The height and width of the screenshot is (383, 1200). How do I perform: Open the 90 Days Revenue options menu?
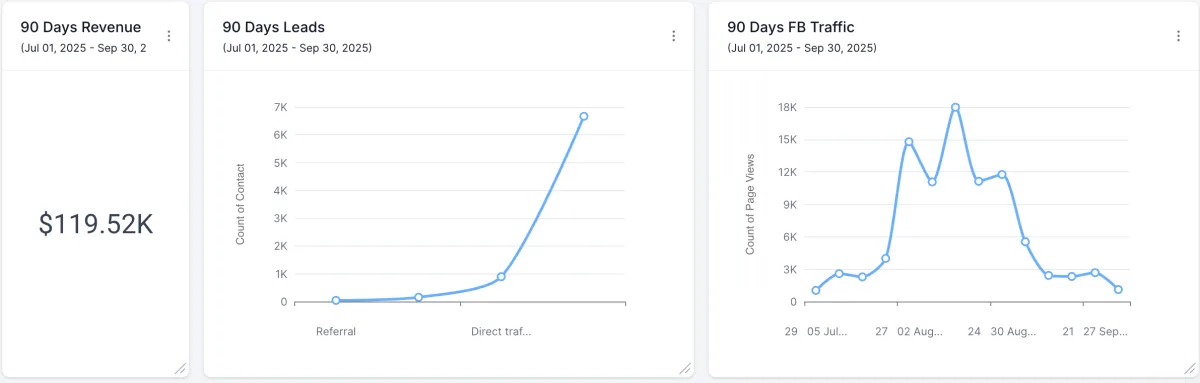click(x=169, y=36)
